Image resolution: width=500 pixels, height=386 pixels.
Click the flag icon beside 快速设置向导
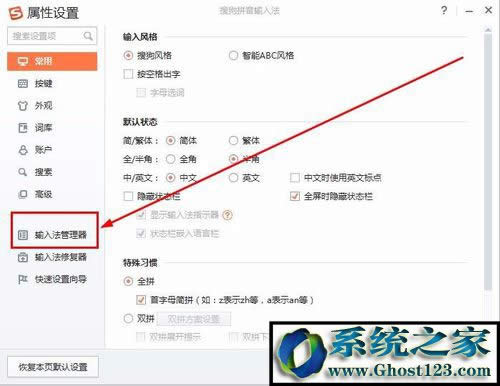point(23,279)
